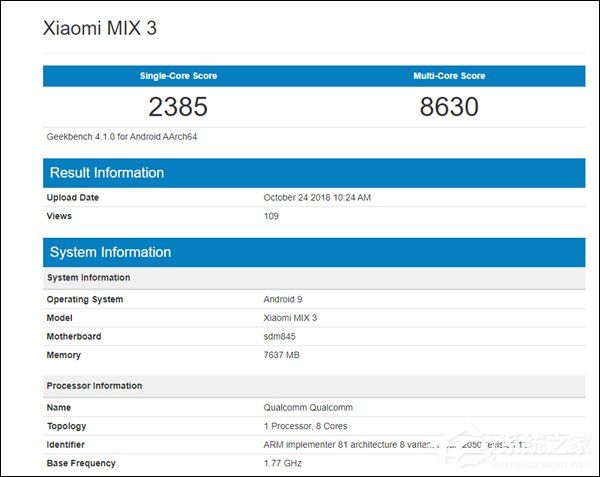The width and height of the screenshot is (600, 477).
Task: Click the gray System Information subheader row
Action: click(x=314, y=278)
